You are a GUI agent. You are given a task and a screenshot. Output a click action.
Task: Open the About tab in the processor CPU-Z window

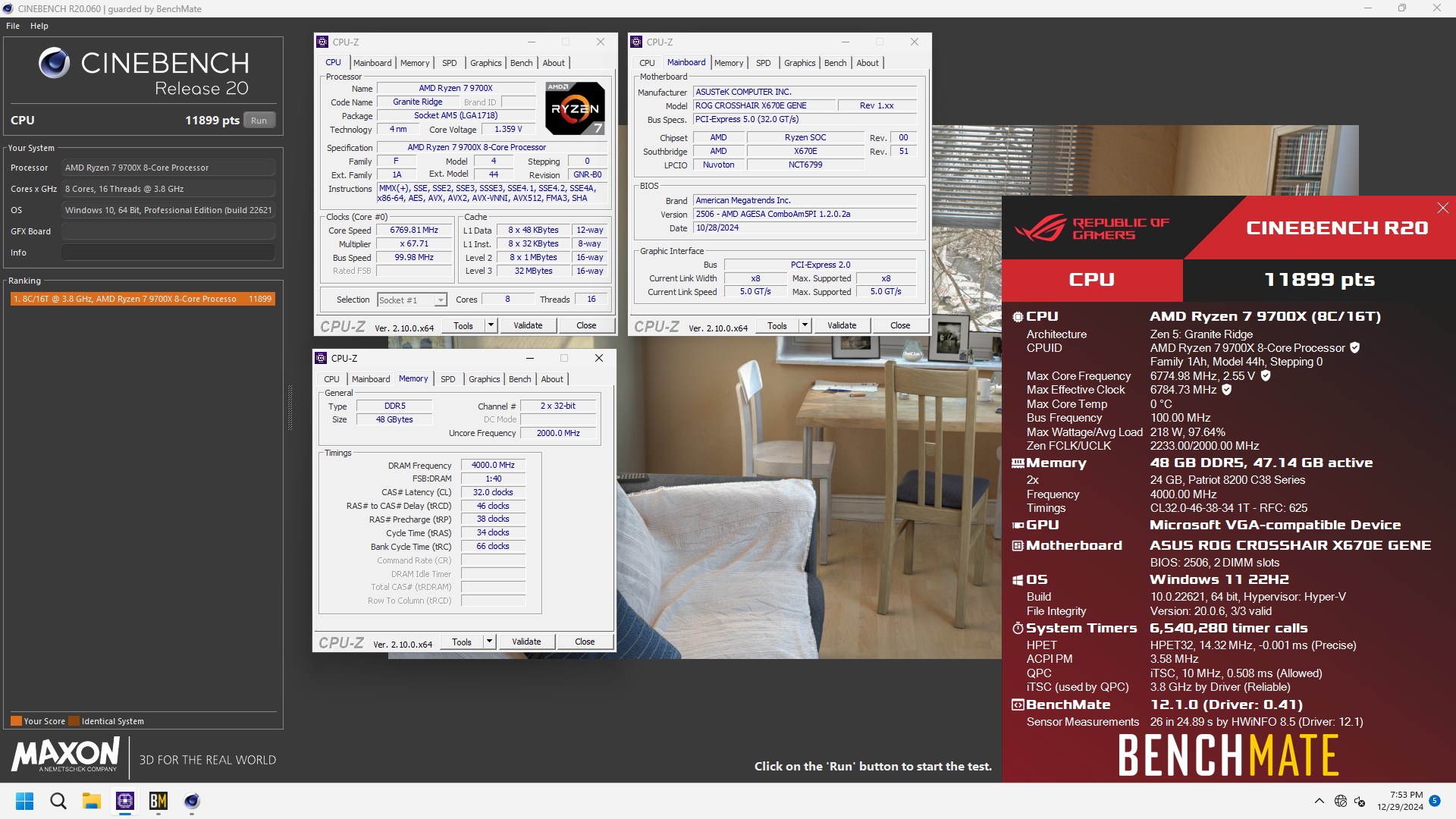[x=554, y=63]
